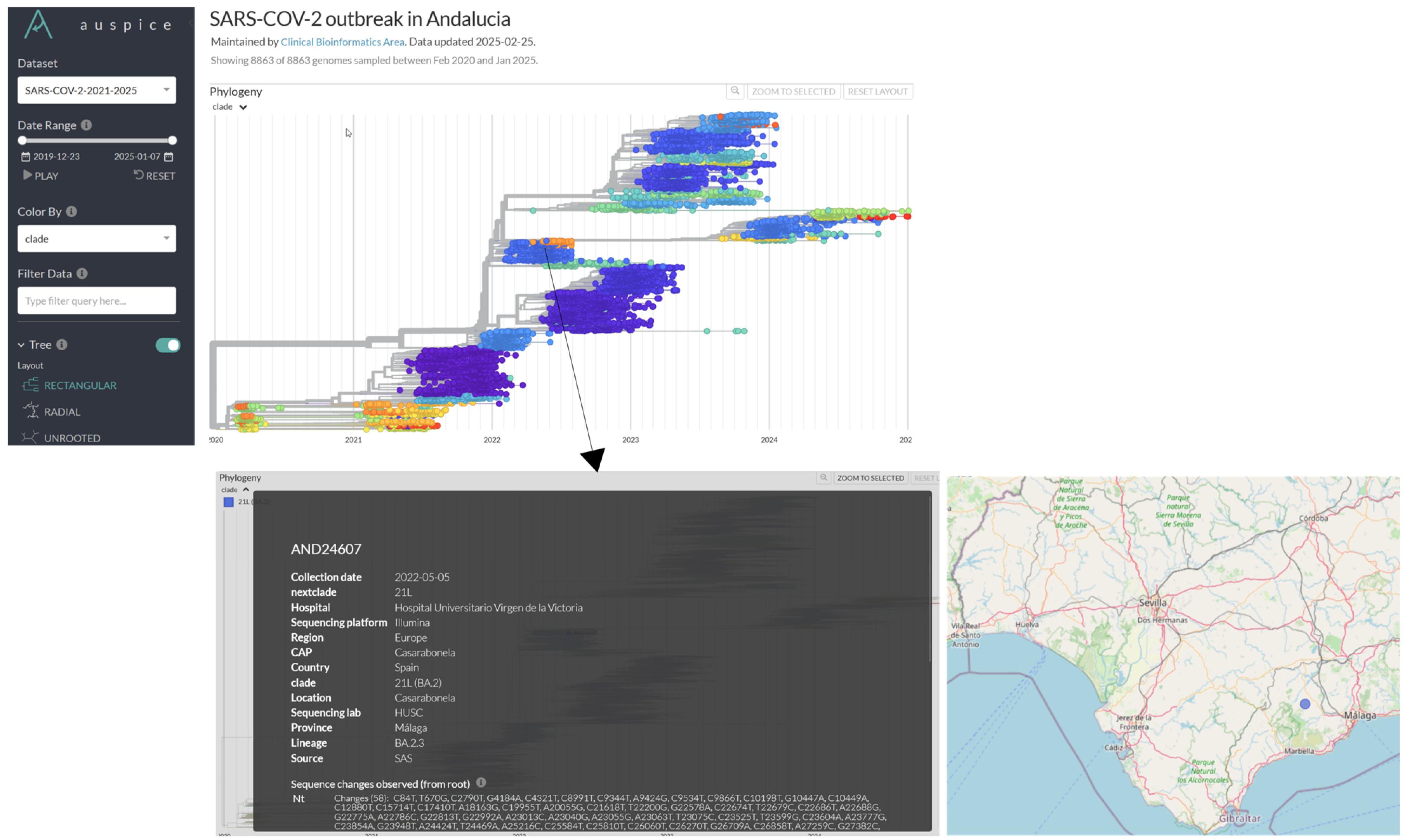Click the Date Range info icon
1406x840 pixels.
tap(86, 125)
